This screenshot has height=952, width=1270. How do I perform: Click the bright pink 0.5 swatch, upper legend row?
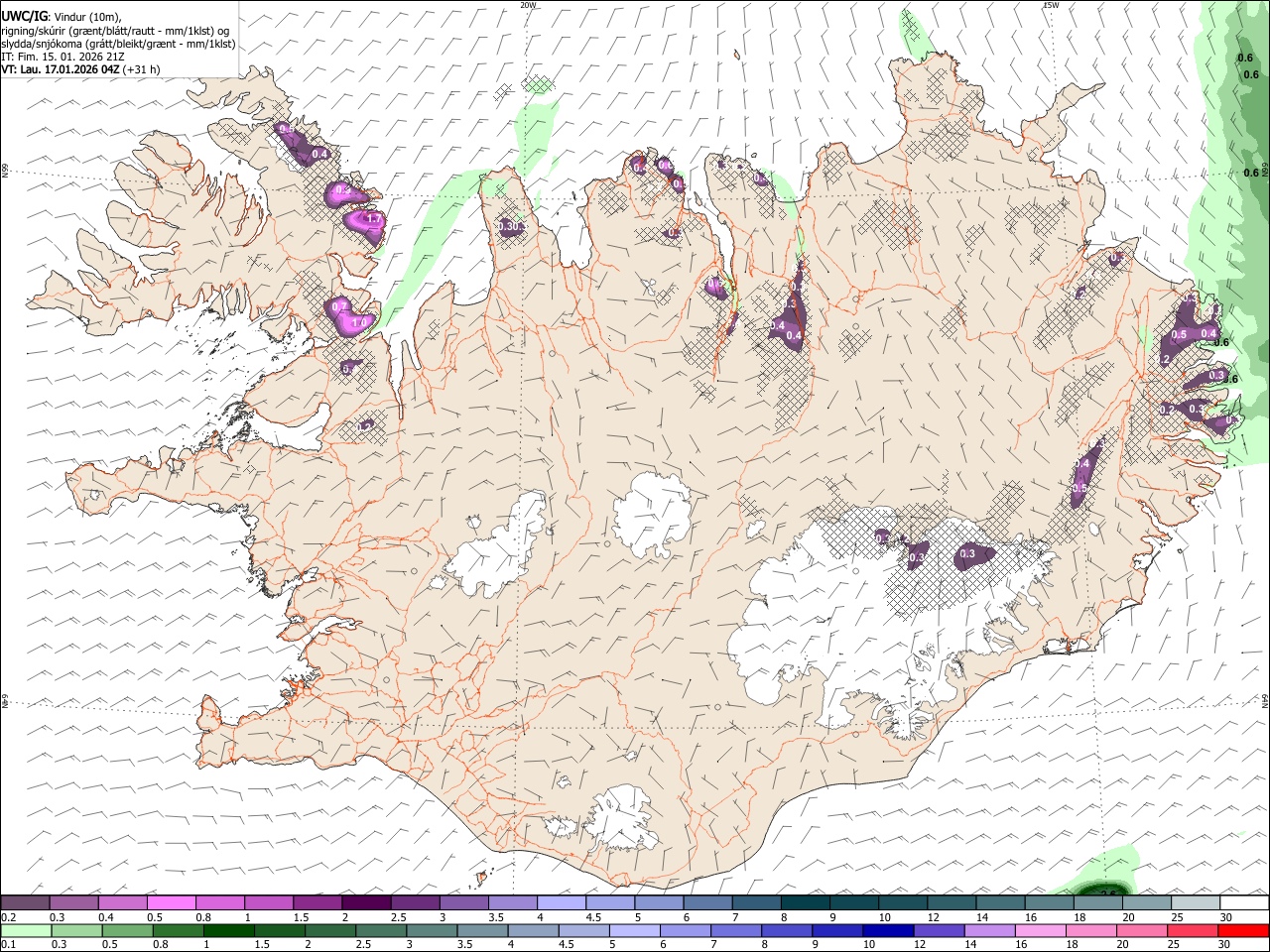[171, 902]
